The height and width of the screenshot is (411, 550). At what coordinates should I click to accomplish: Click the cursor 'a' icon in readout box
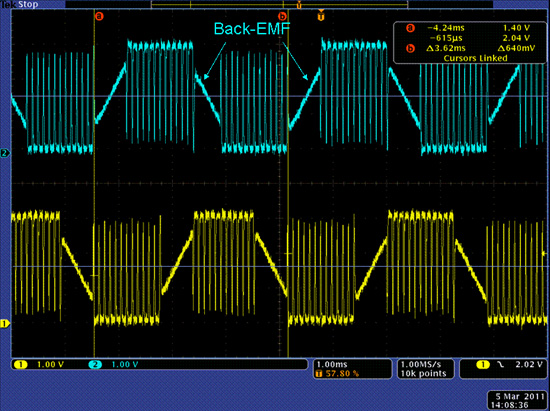[x=410, y=28]
